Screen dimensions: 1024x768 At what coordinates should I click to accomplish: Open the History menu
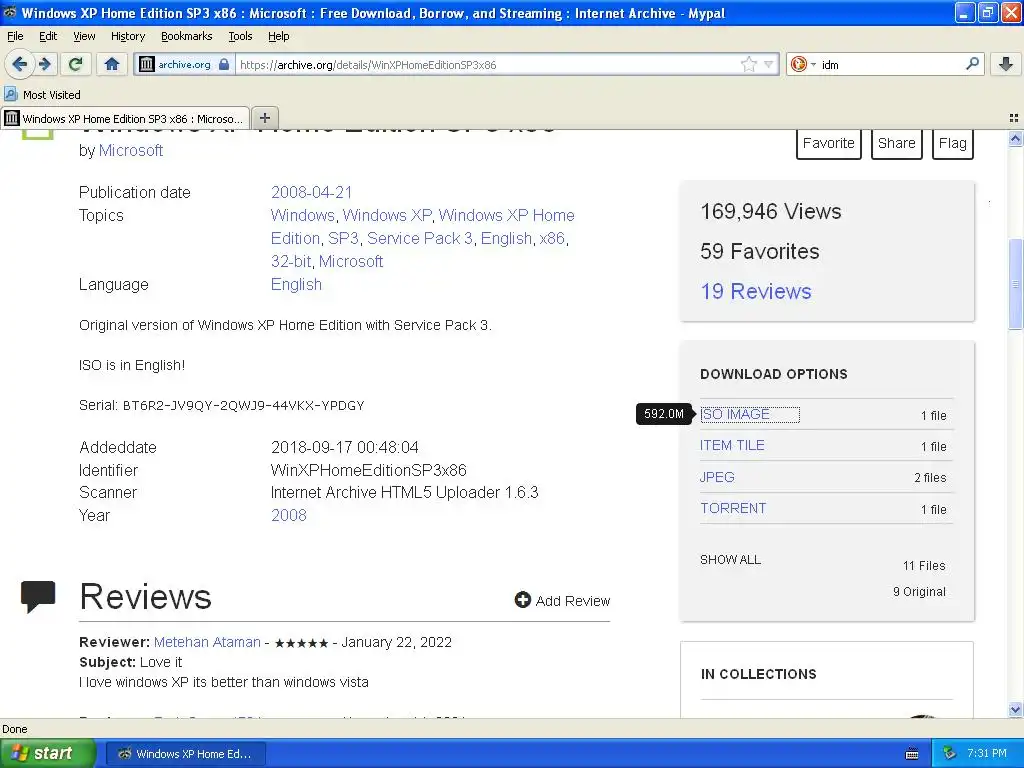pos(127,36)
